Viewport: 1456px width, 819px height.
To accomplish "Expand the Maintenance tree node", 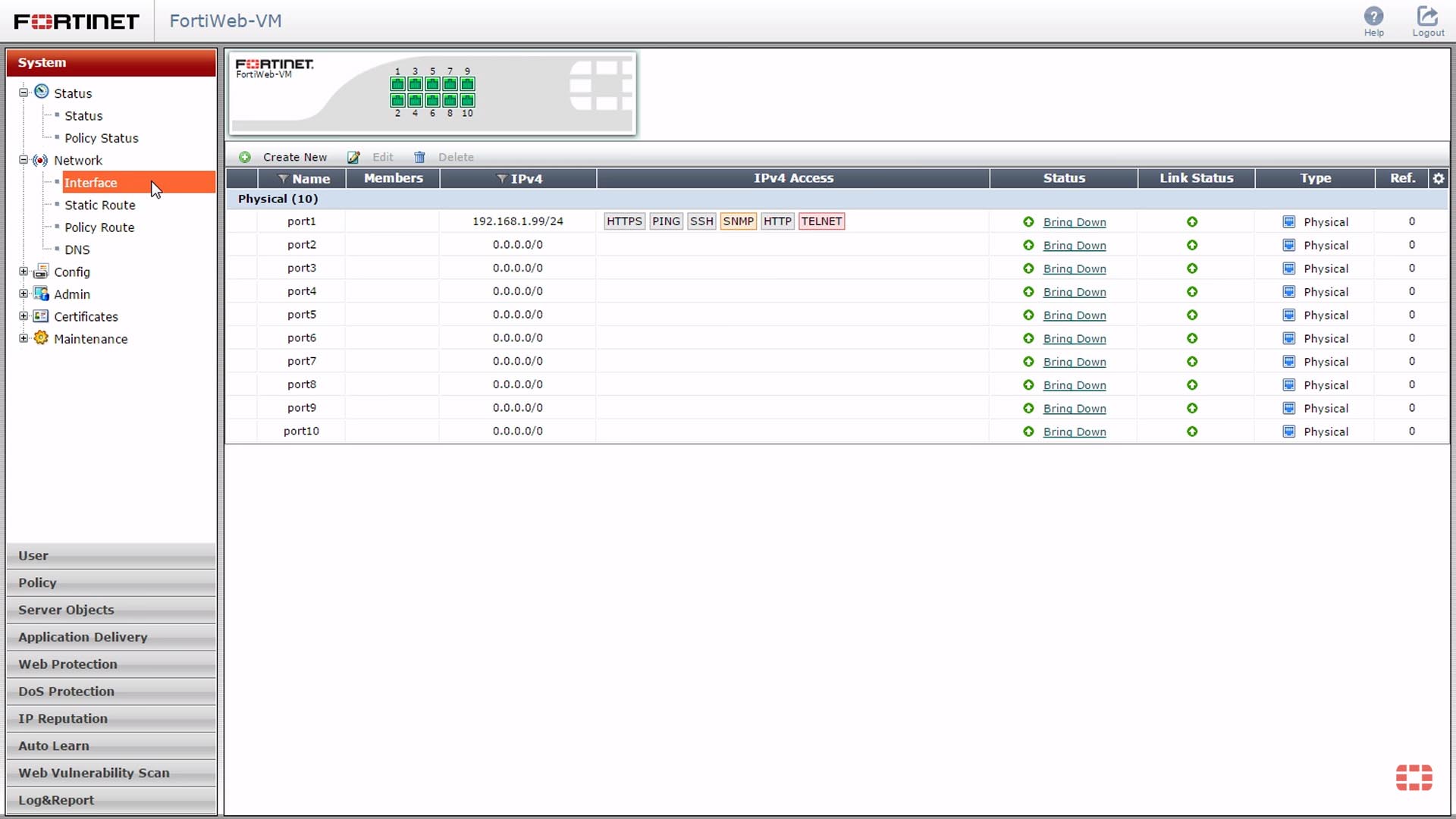I will (24, 338).
